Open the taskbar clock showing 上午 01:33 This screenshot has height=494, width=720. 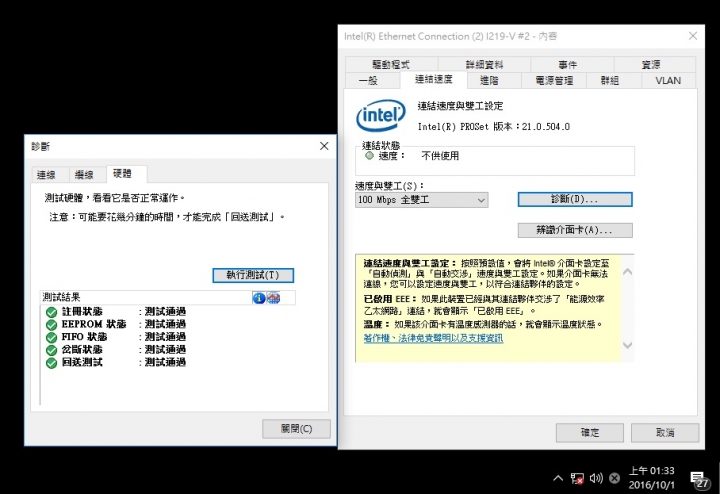pos(652,477)
